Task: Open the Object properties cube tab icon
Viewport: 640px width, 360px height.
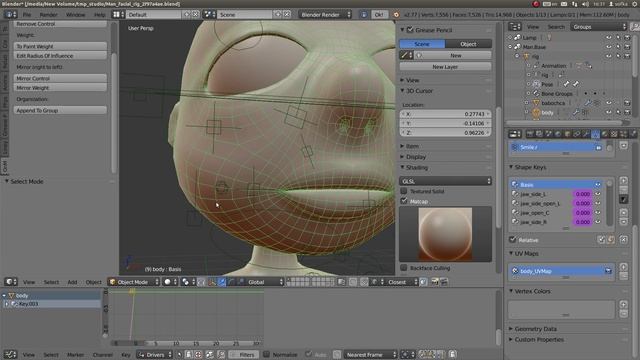Action: 567,133
